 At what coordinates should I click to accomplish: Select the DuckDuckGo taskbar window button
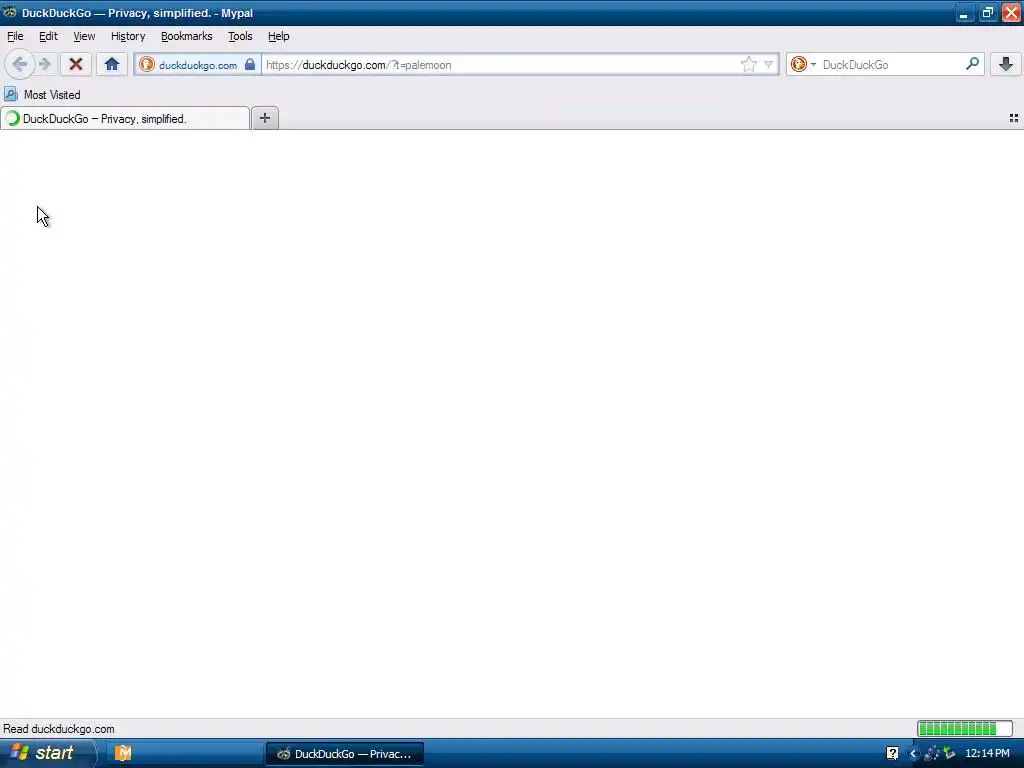[345, 754]
